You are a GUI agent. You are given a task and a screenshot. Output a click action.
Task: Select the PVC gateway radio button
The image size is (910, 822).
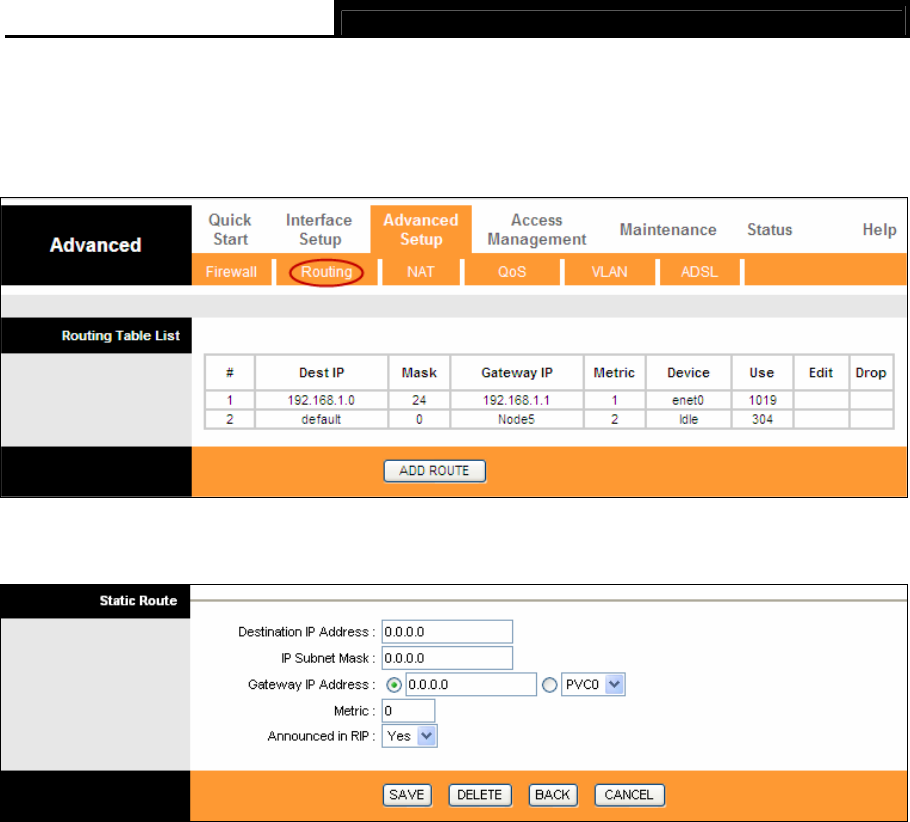[549, 685]
